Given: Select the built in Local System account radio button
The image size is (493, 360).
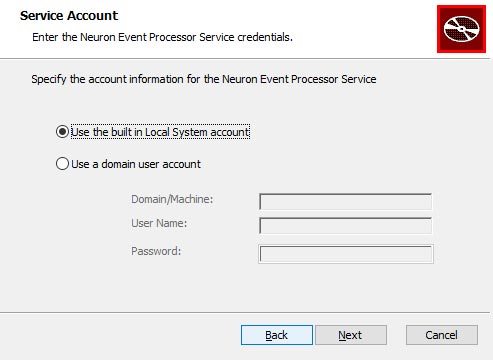Looking at the screenshot, I should pyautogui.click(x=62, y=132).
